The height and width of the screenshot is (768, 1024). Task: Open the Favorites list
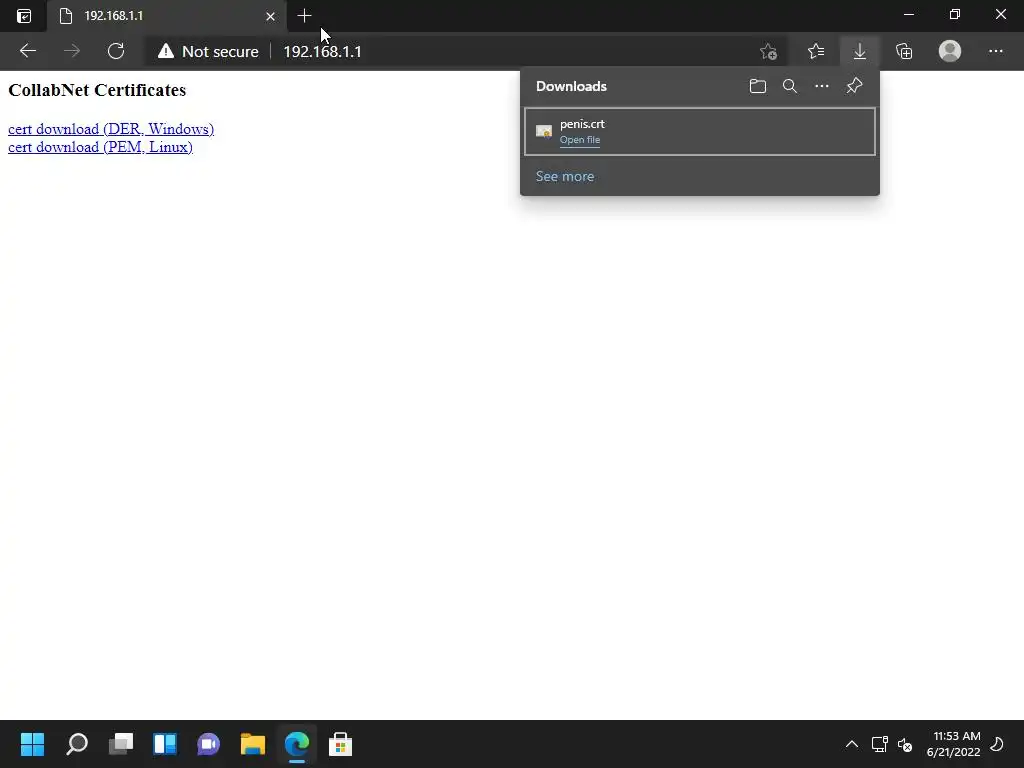tap(816, 52)
